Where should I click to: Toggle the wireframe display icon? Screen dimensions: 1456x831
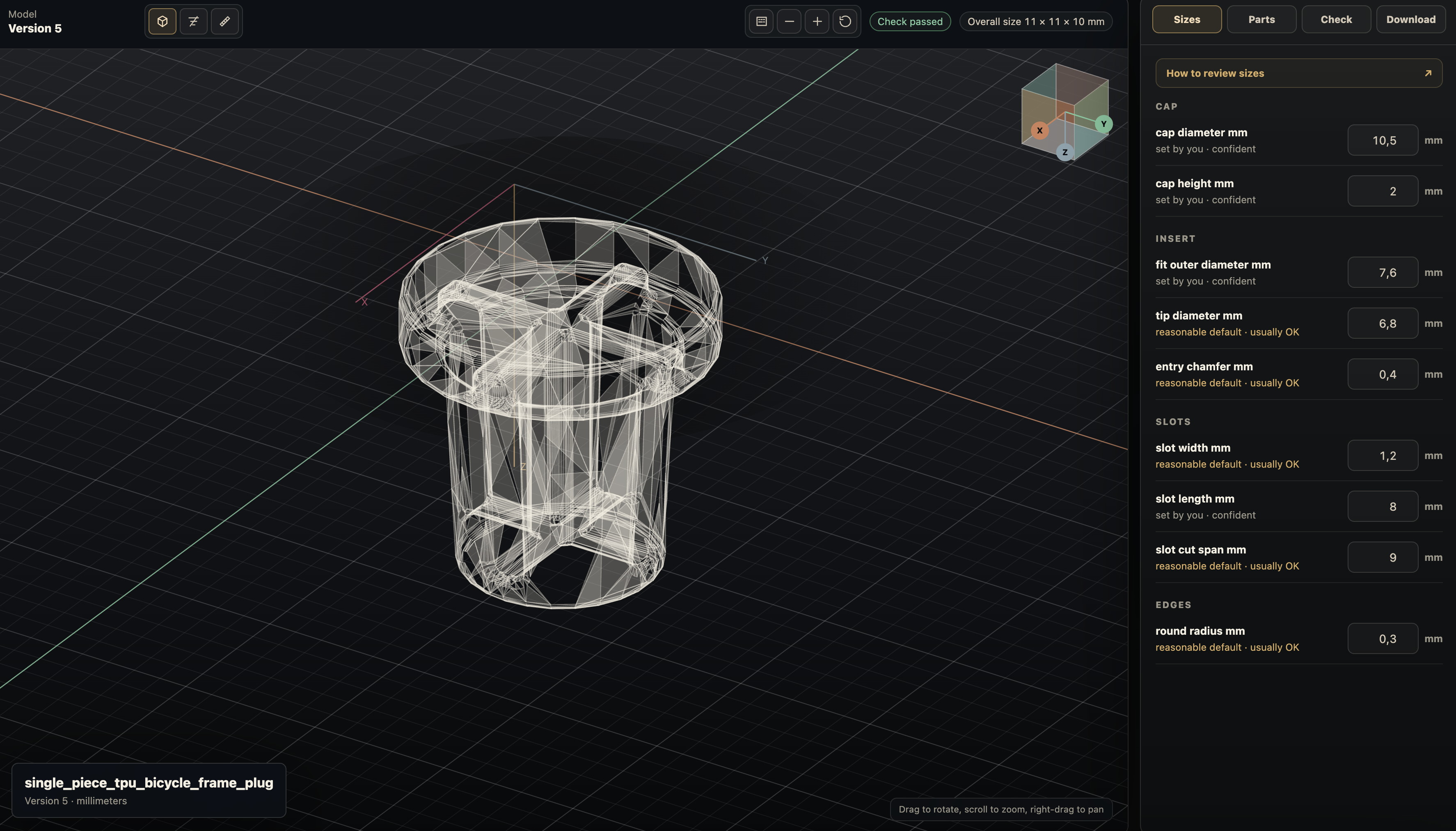(193, 22)
